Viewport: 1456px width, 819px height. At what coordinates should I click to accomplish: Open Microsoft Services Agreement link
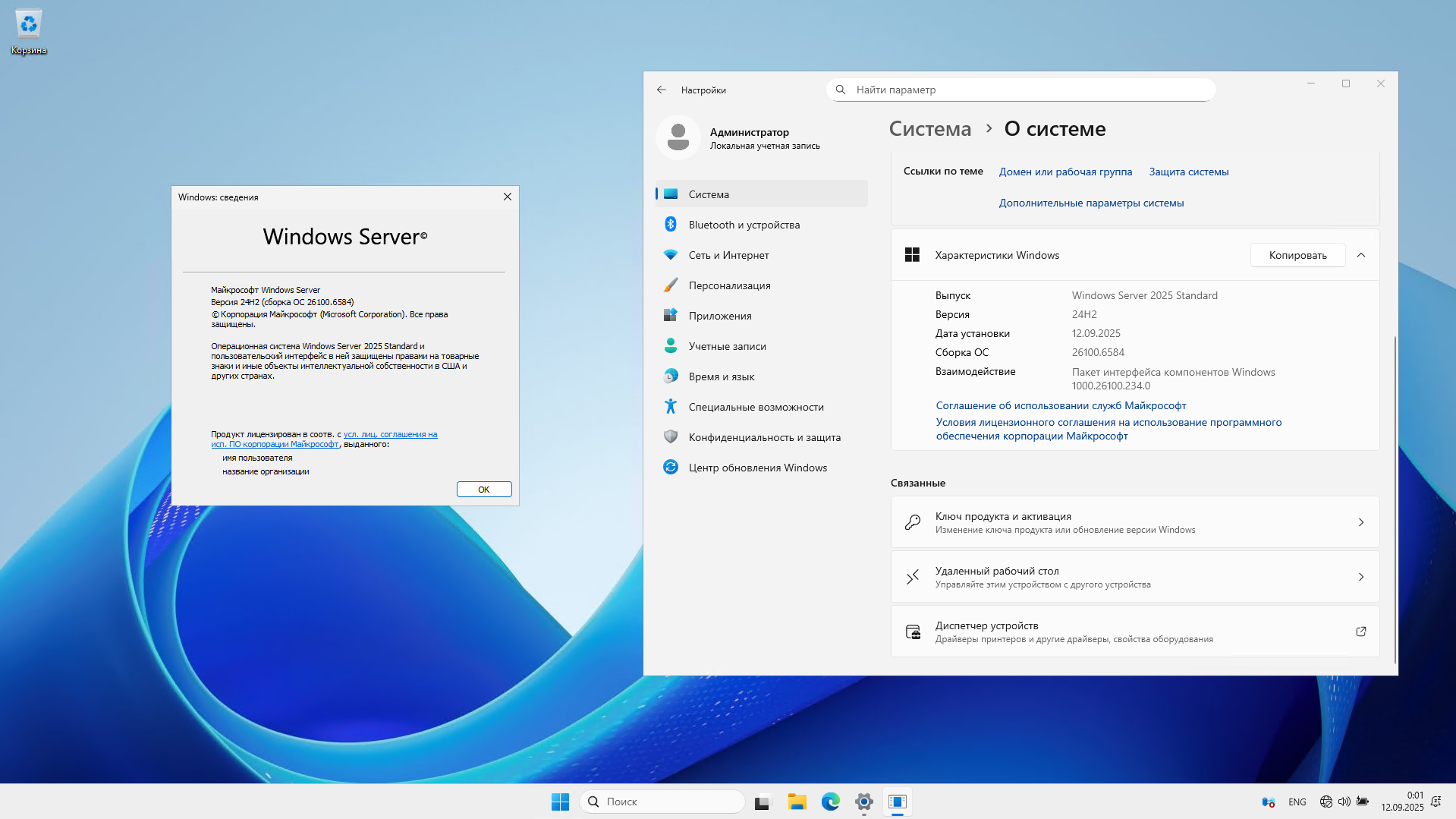pos(1061,405)
